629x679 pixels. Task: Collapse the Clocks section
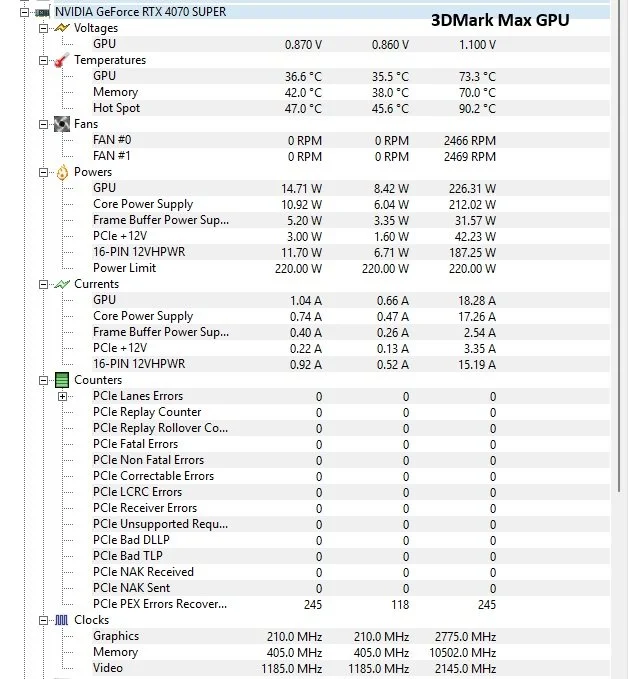click(43, 621)
